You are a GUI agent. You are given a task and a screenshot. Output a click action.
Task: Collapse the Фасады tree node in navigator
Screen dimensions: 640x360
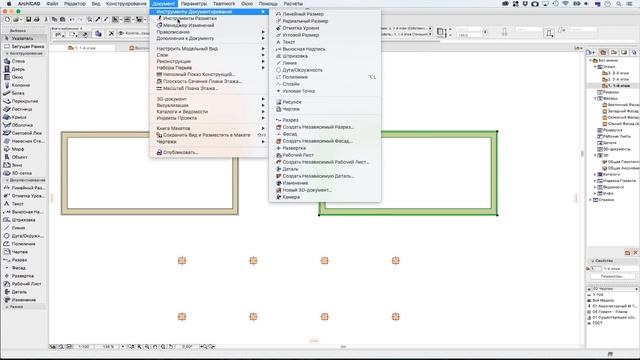click(596, 98)
